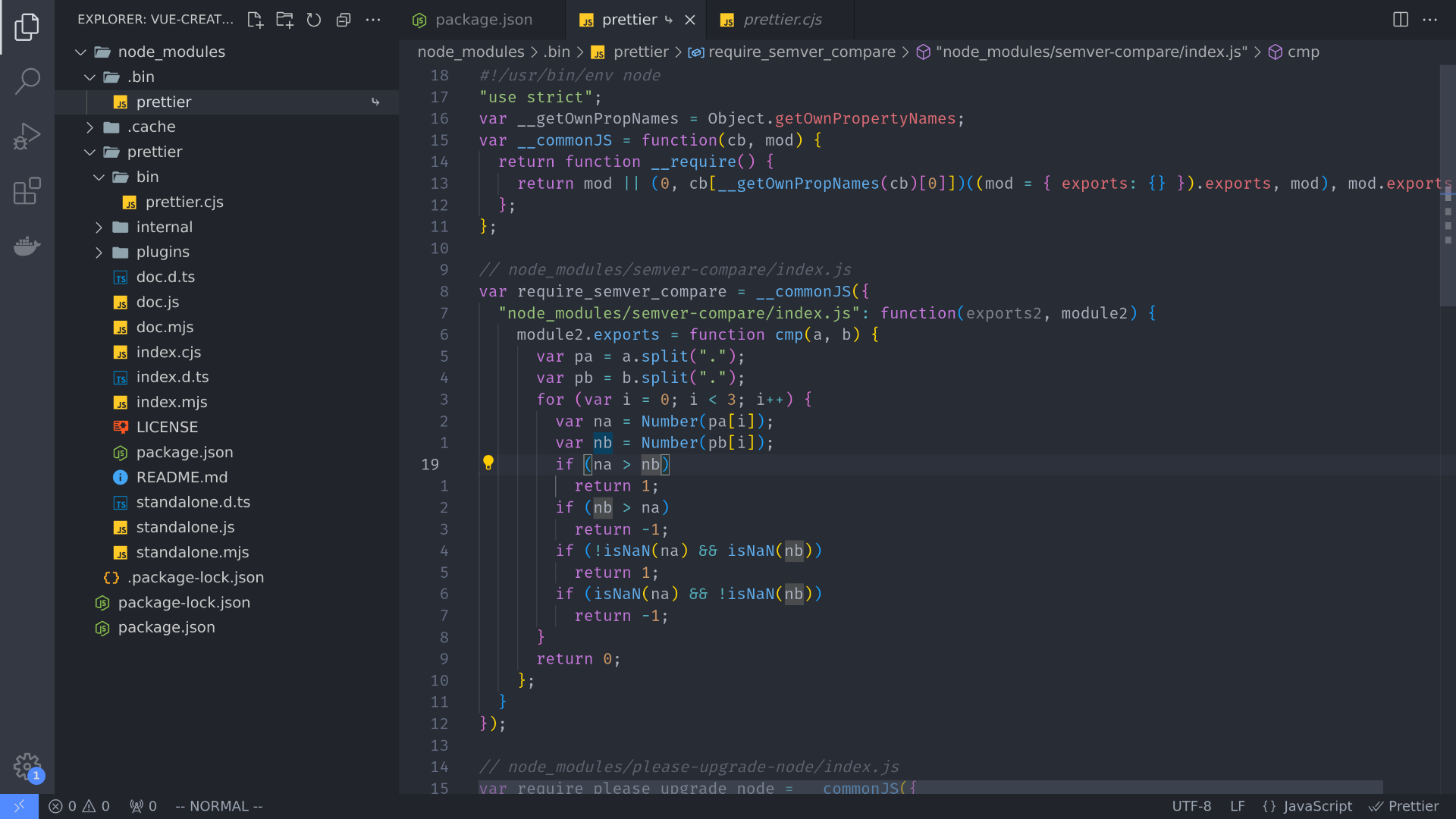
Task: Open the package.json tab
Action: pyautogui.click(x=482, y=20)
